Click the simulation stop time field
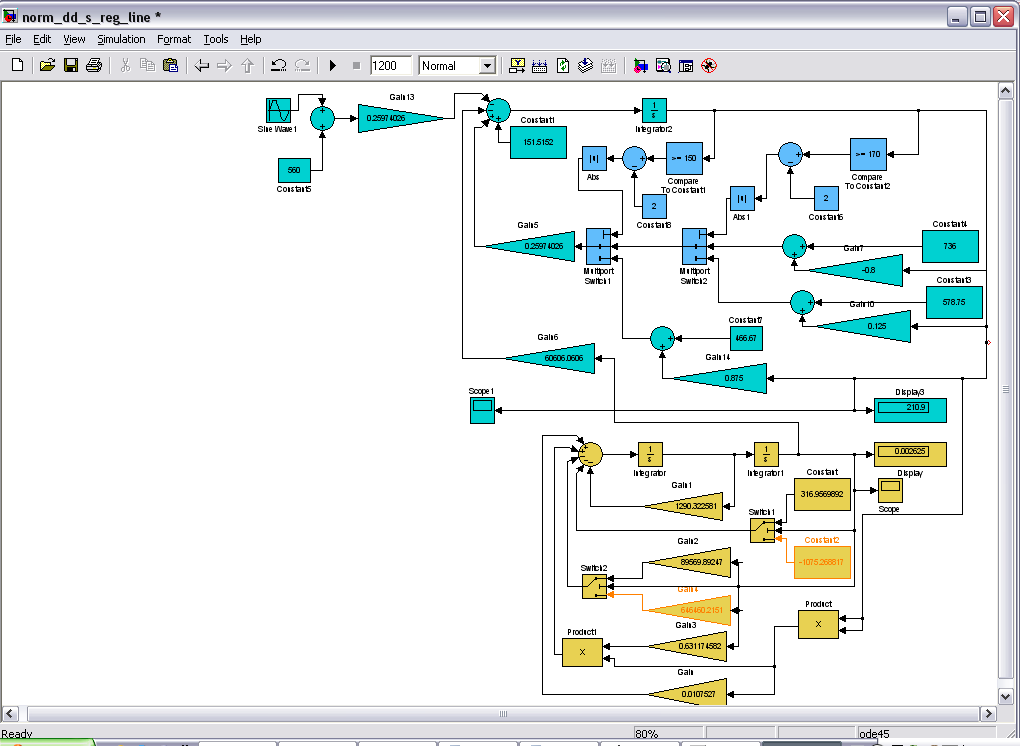The image size is (1020, 746). coord(391,66)
